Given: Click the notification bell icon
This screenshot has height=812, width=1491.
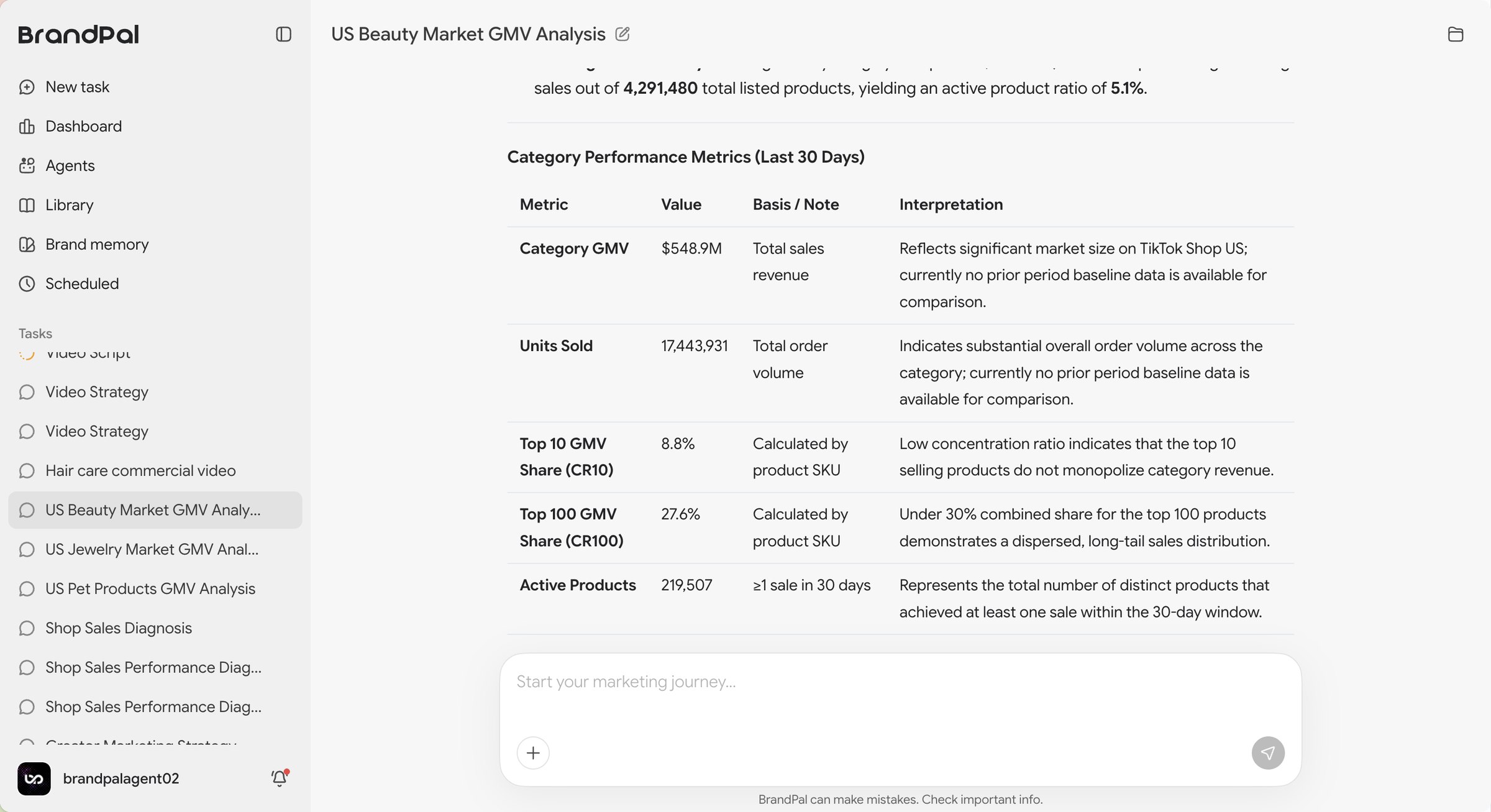Looking at the screenshot, I should tap(280, 778).
